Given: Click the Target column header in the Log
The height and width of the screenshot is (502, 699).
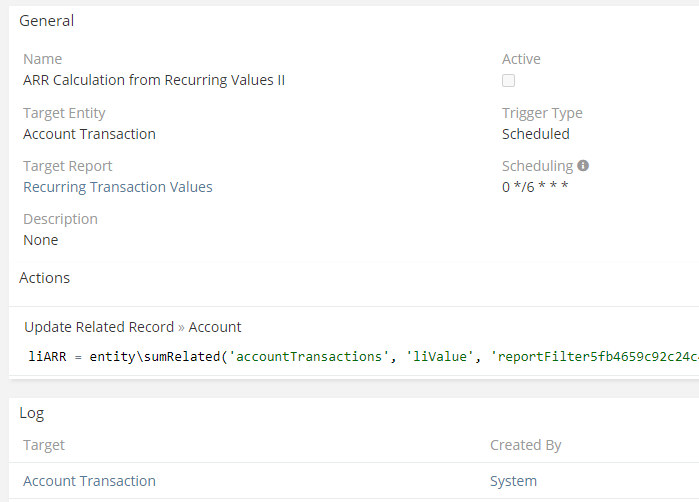Looking at the screenshot, I should coord(44,445).
